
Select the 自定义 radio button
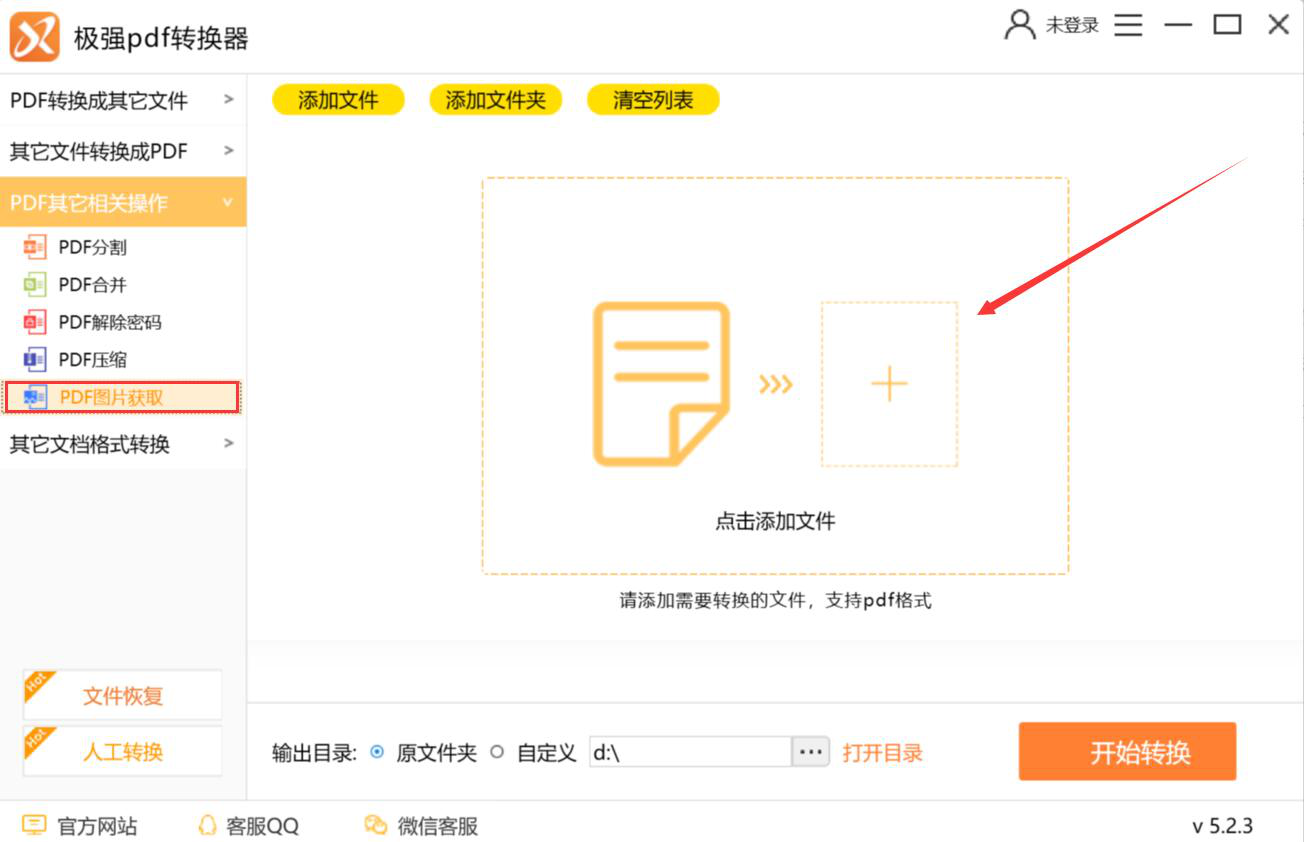coord(497,752)
